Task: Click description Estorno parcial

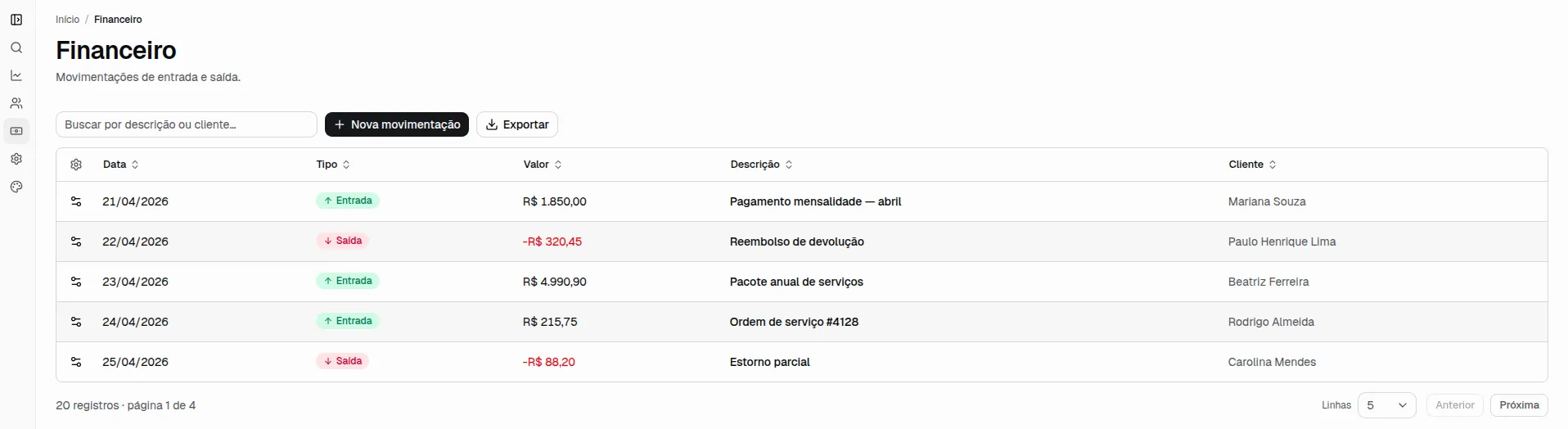Action: pyautogui.click(x=770, y=362)
